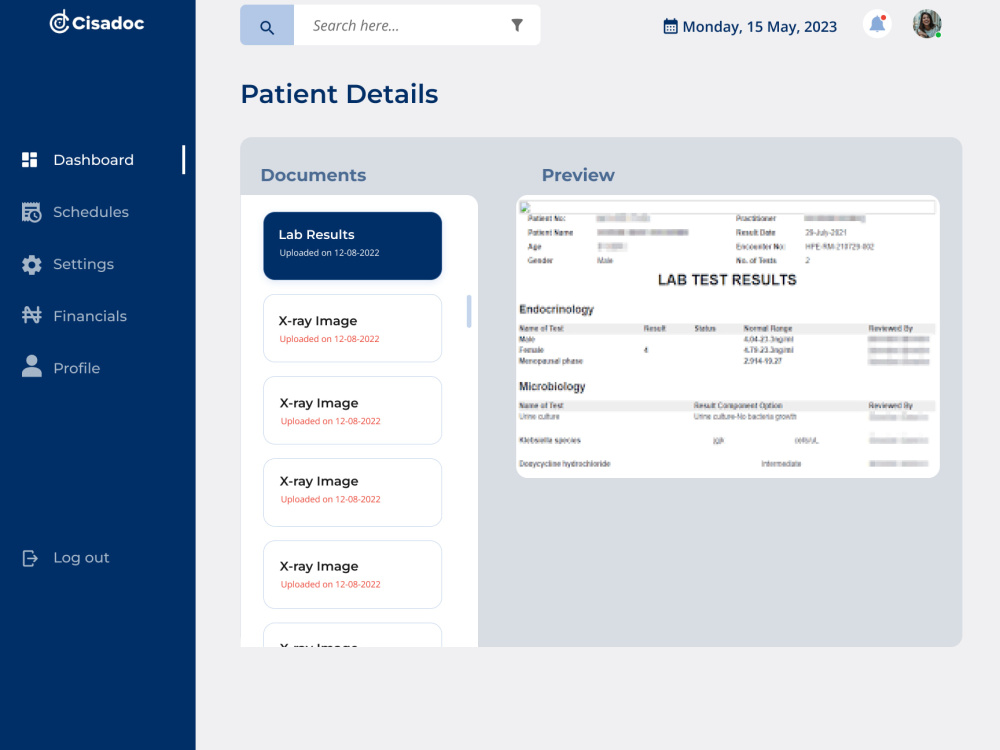Screen dimensions: 1000x750
Task: Click the 'Patient Details' heading
Action: pos(339,94)
